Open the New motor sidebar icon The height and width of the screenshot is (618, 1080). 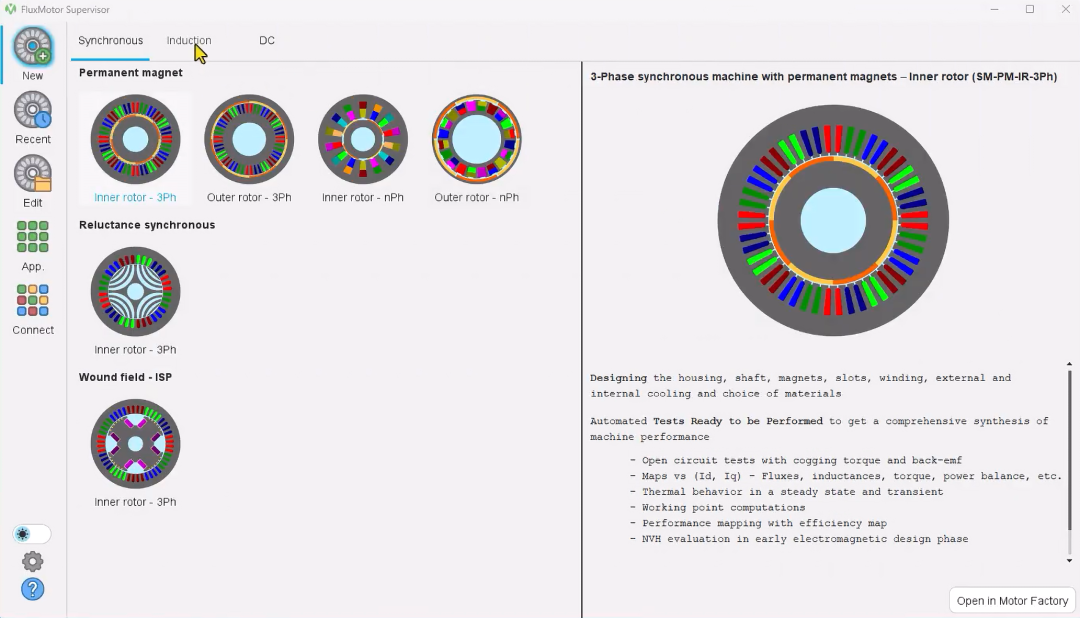pos(32,47)
